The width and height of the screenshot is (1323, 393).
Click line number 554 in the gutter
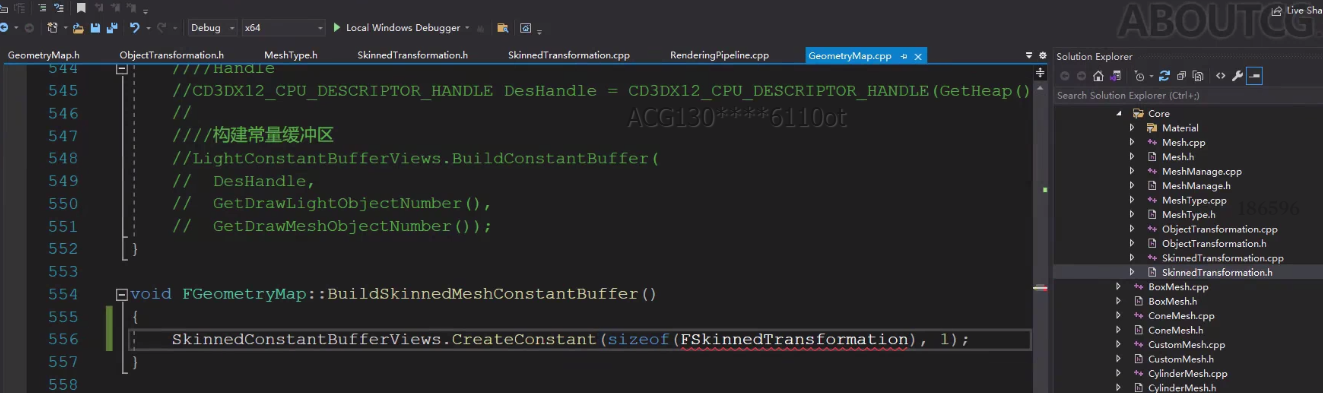(62, 294)
